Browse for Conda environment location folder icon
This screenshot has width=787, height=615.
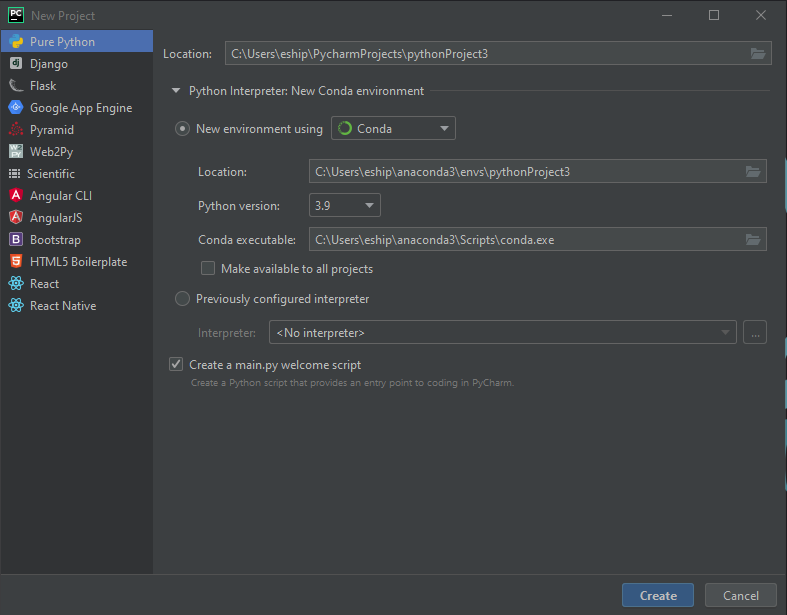[753, 171]
